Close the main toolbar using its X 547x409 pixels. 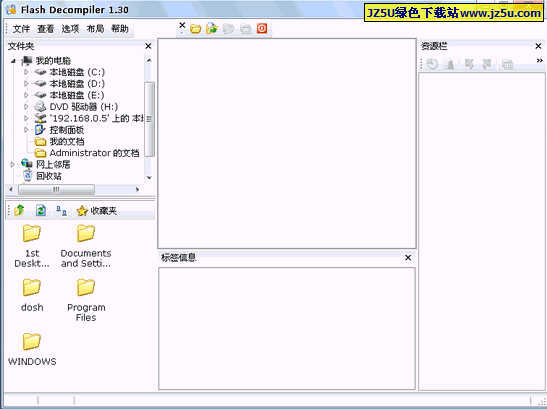(x=182, y=25)
